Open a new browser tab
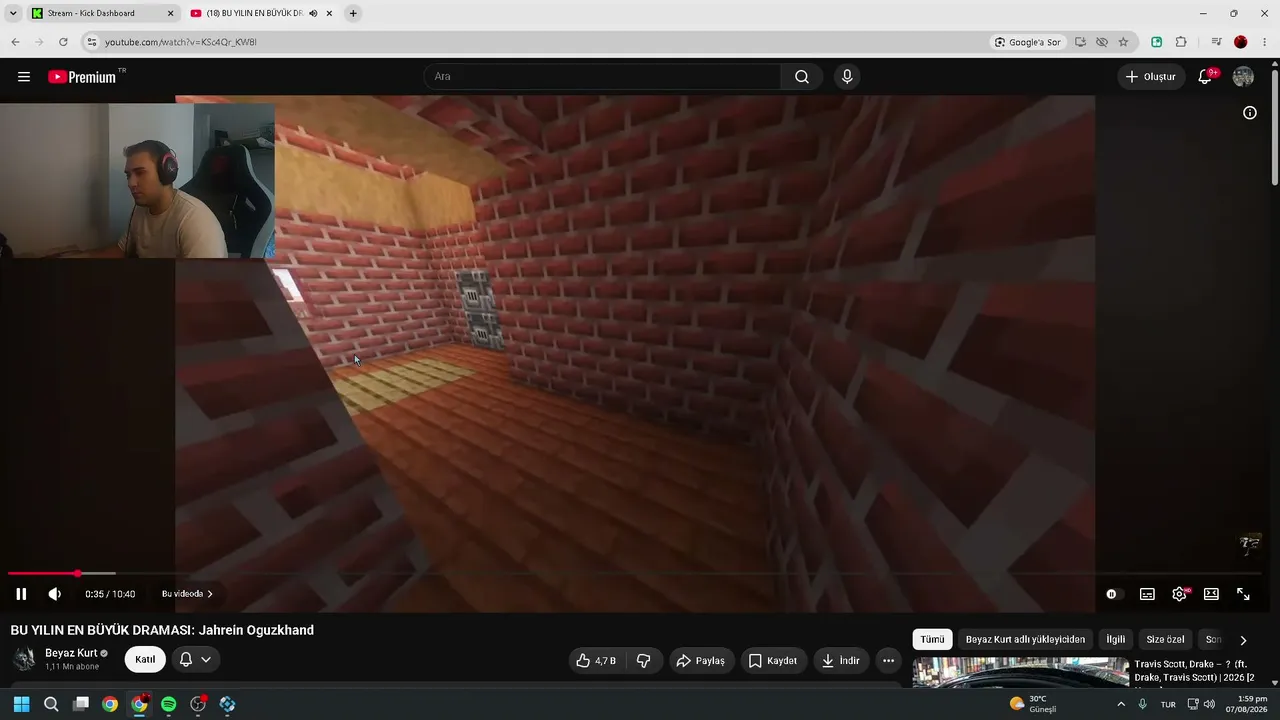Image resolution: width=1280 pixels, height=720 pixels. click(353, 13)
